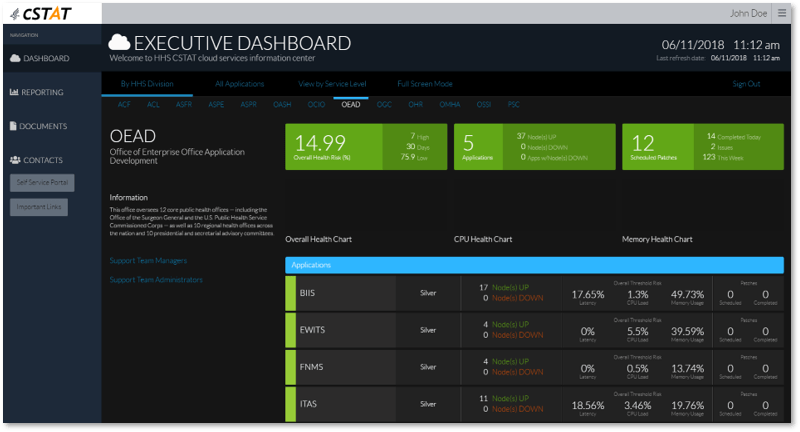800x432 pixels.
Task: Click the green status bar beside EWITS
Action: [x=290, y=331]
